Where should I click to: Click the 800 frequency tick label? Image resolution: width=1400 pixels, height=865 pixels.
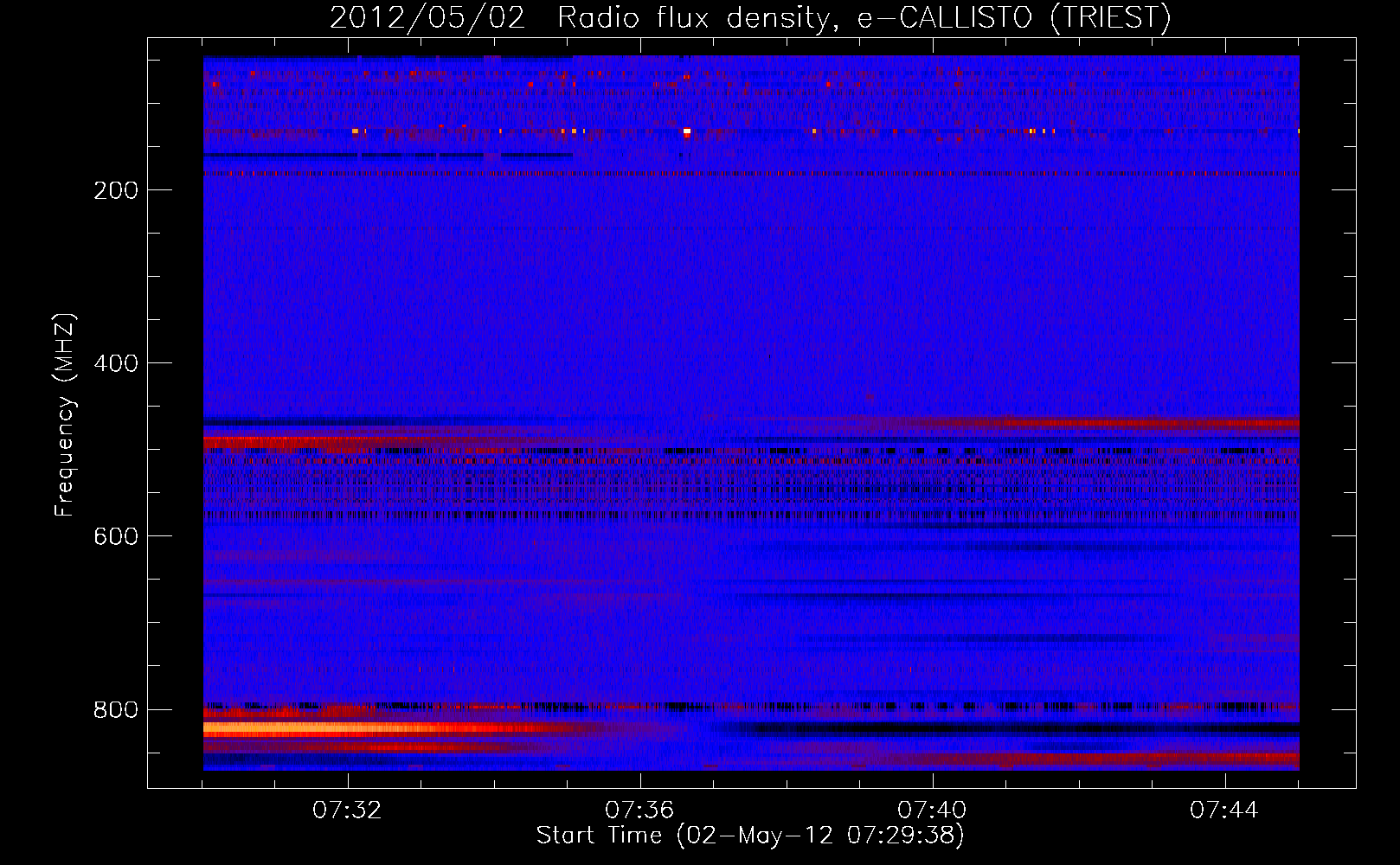(x=116, y=710)
